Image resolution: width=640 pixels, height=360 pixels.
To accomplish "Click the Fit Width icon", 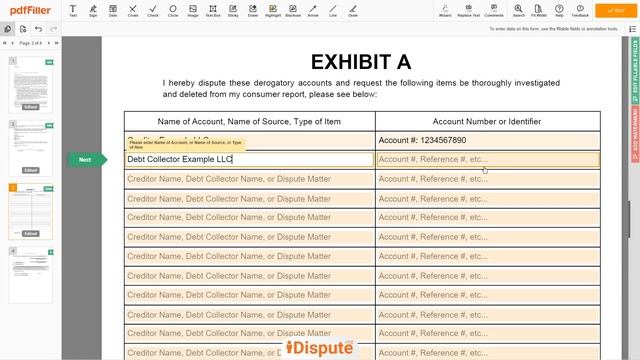I will click(x=538, y=11).
